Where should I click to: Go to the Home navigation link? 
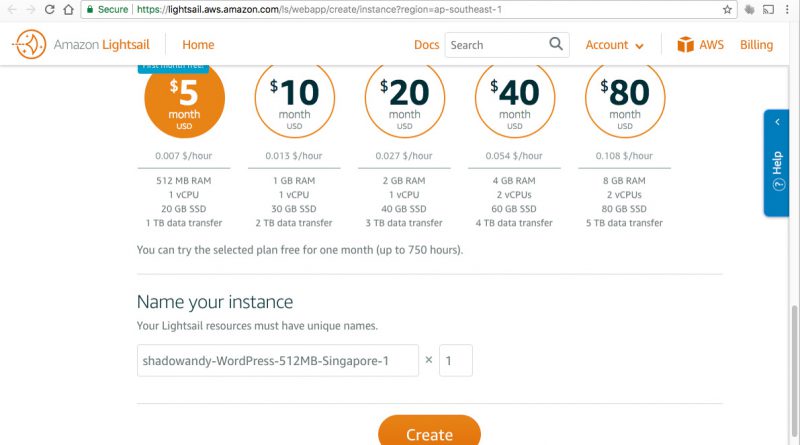[x=198, y=45]
